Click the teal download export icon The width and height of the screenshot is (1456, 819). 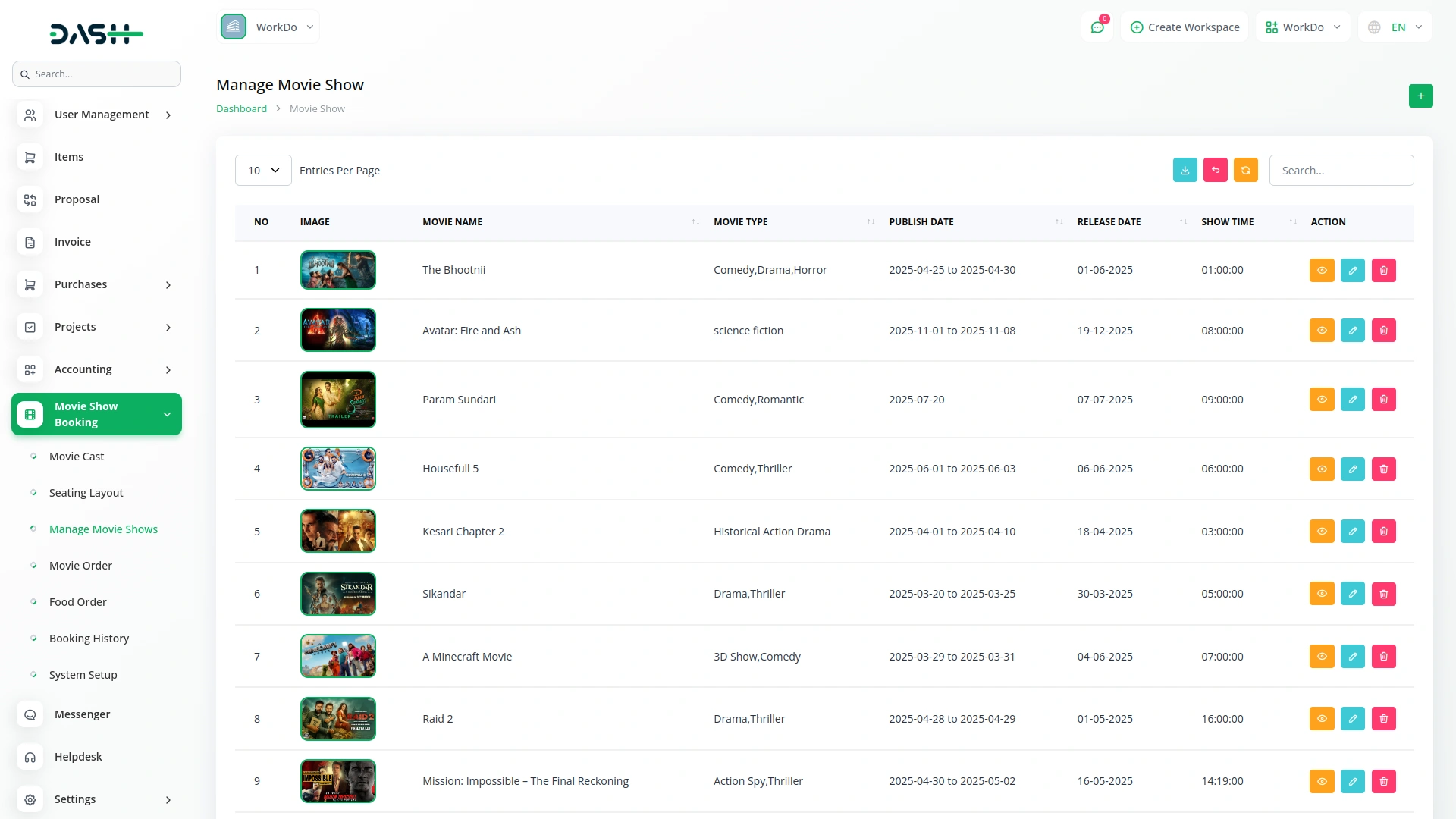1185,171
